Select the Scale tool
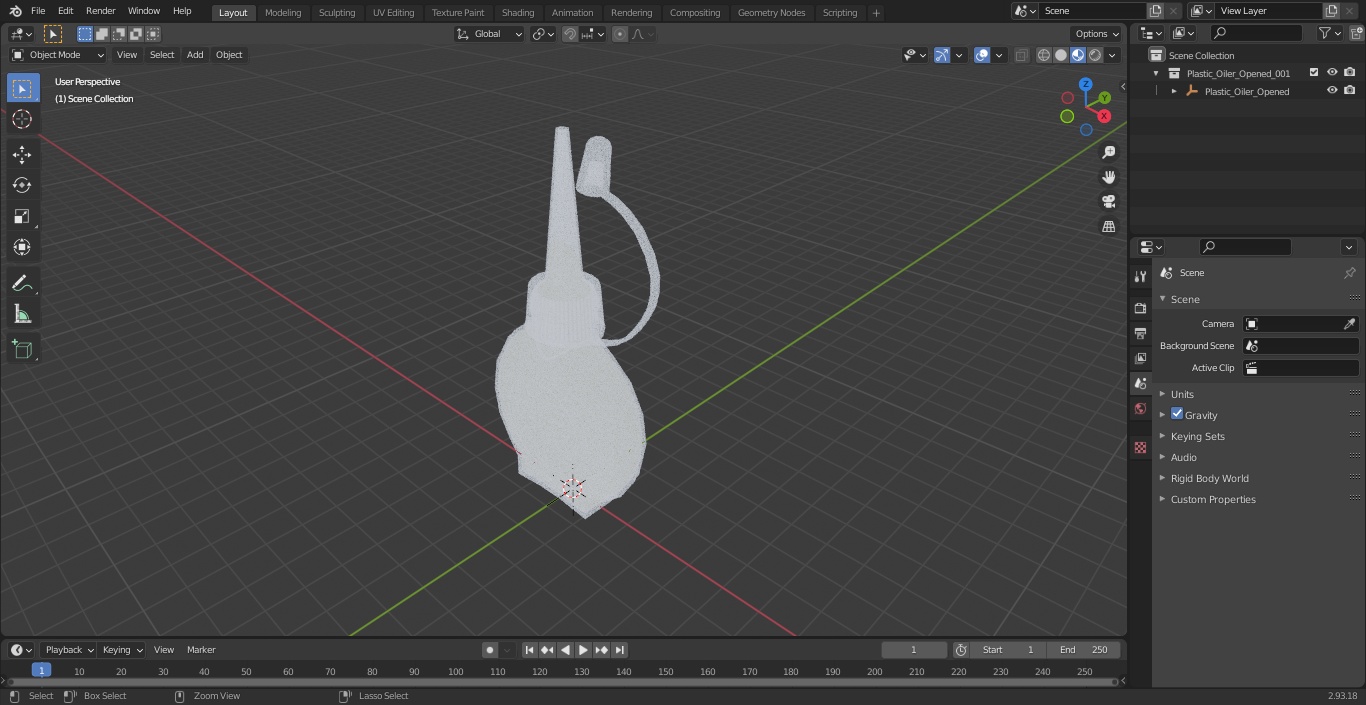The height and width of the screenshot is (705, 1366). (22, 216)
